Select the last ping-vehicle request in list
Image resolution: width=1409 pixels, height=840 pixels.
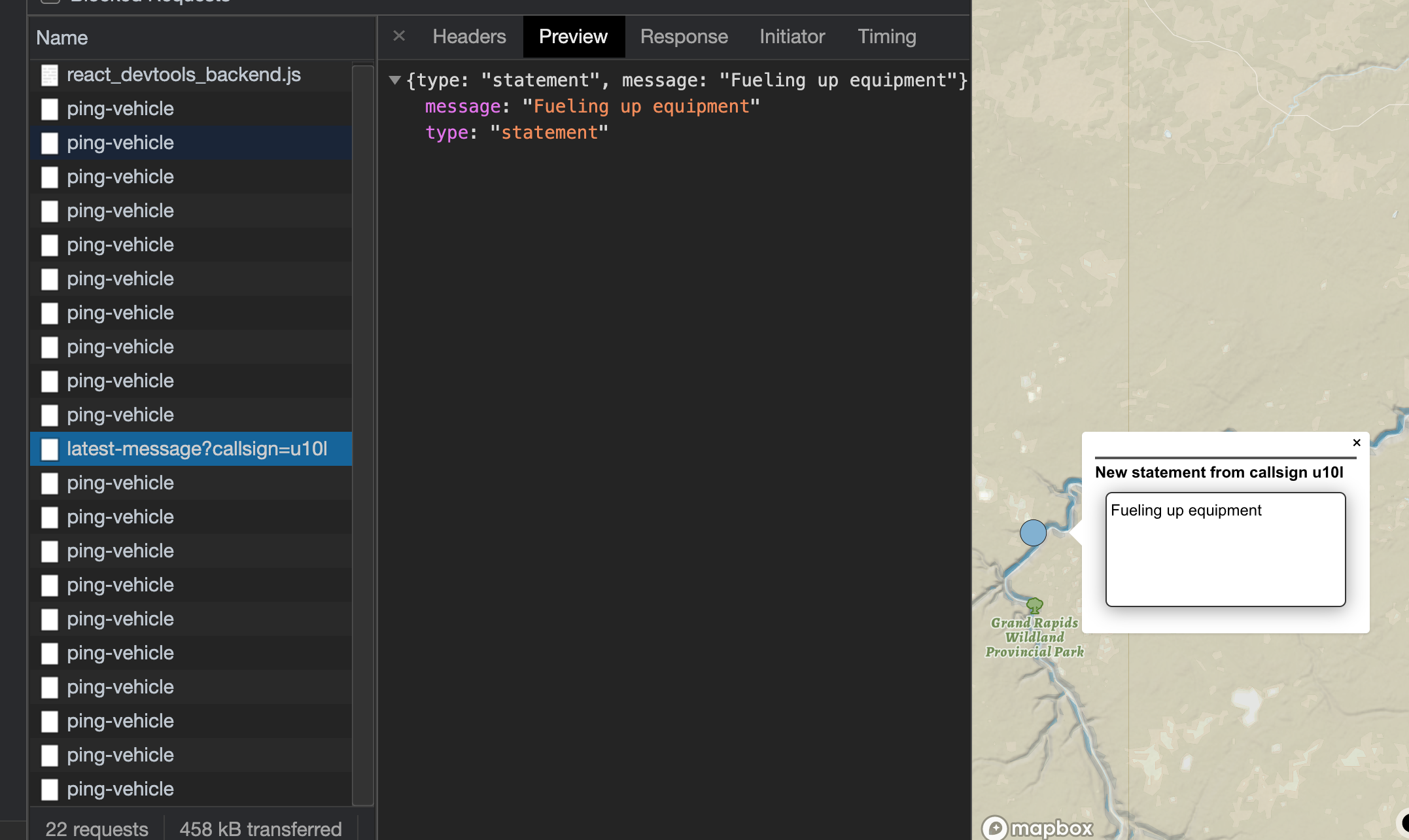tap(120, 789)
